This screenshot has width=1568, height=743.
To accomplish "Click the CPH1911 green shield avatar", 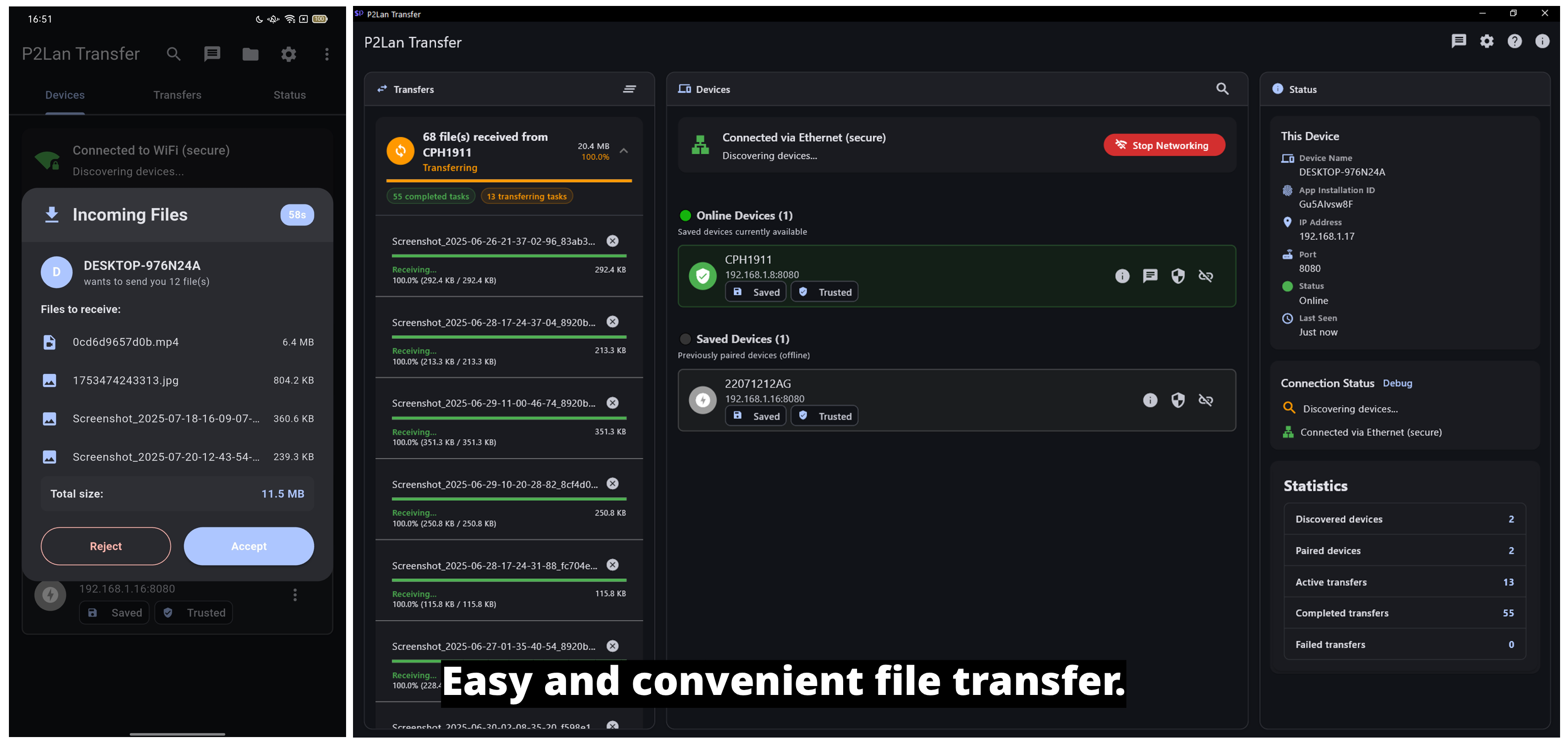I will click(703, 276).
